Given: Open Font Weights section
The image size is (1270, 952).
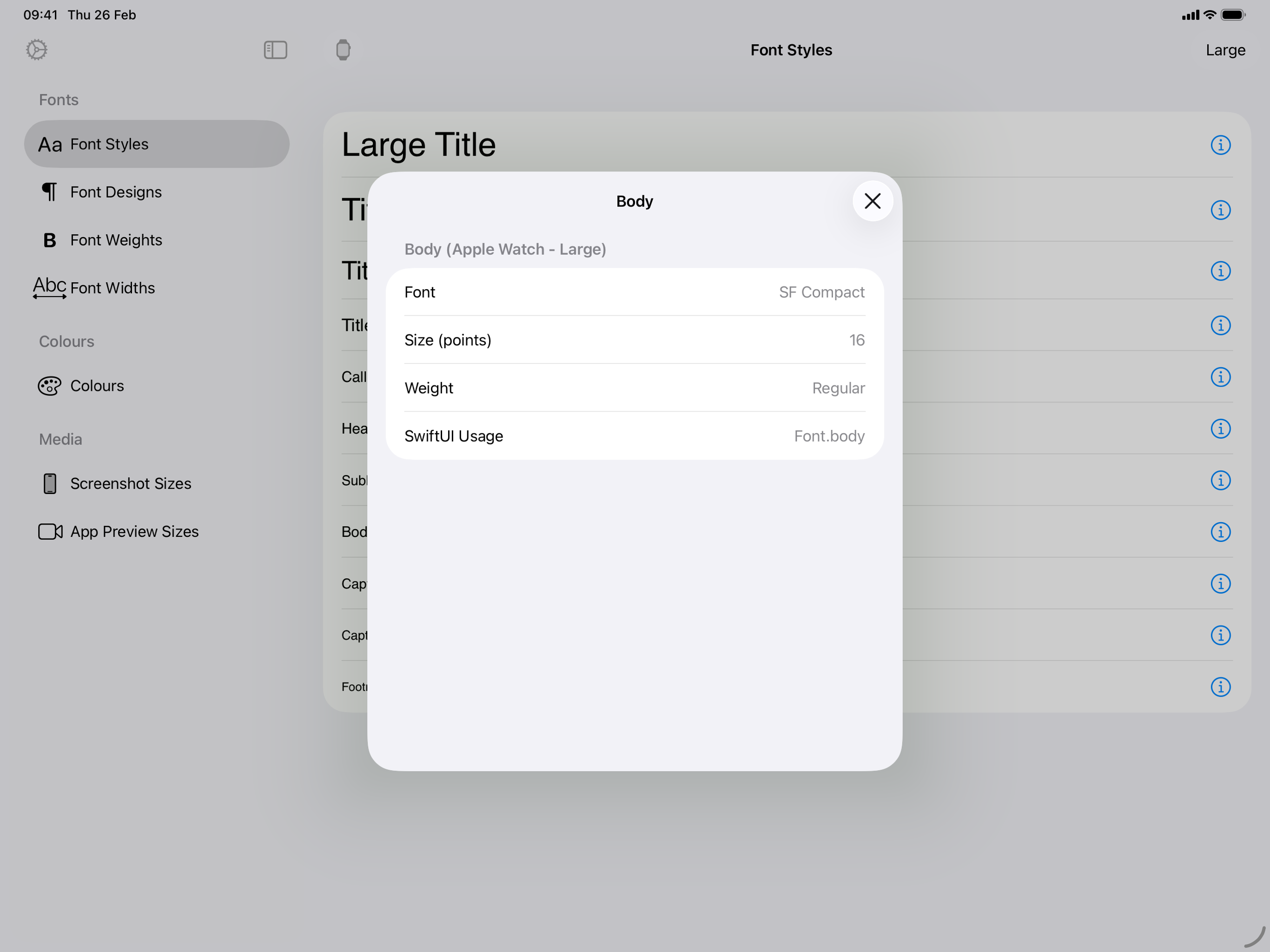Looking at the screenshot, I should coord(116,240).
